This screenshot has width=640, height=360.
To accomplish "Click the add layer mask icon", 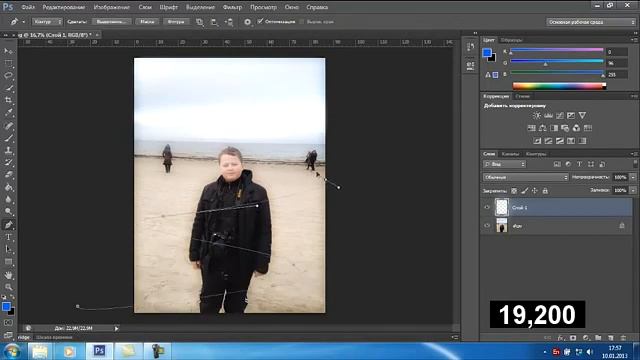I will [573, 338].
